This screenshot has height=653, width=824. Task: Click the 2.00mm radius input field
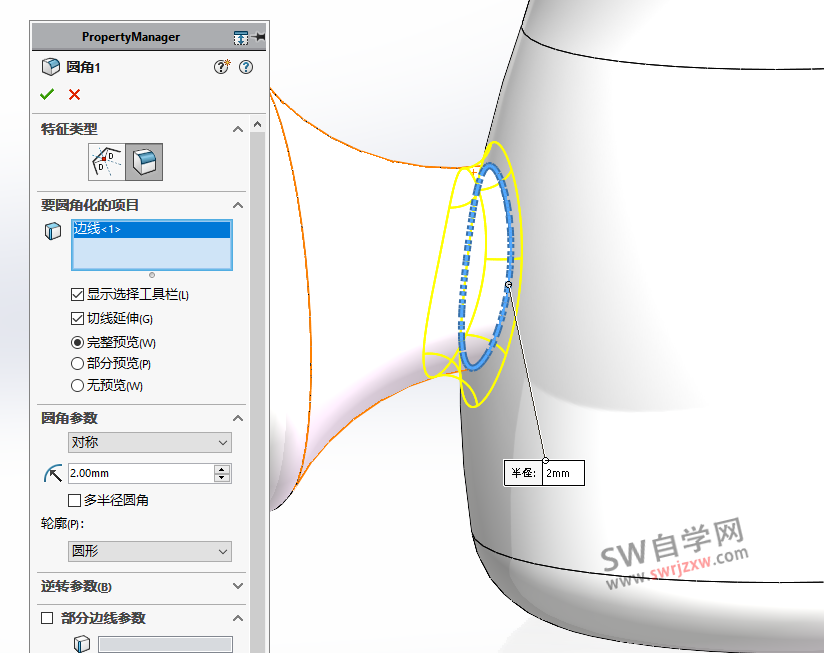[138, 473]
